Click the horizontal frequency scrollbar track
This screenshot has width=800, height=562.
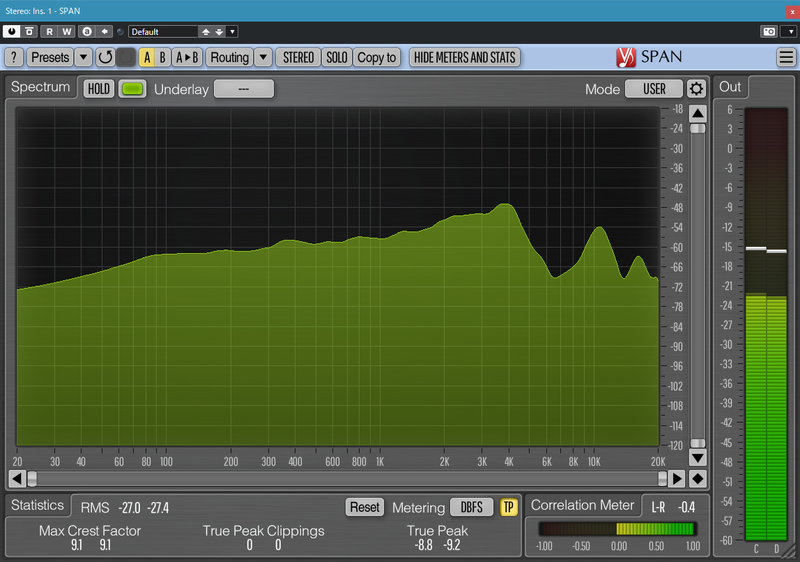tap(347, 478)
